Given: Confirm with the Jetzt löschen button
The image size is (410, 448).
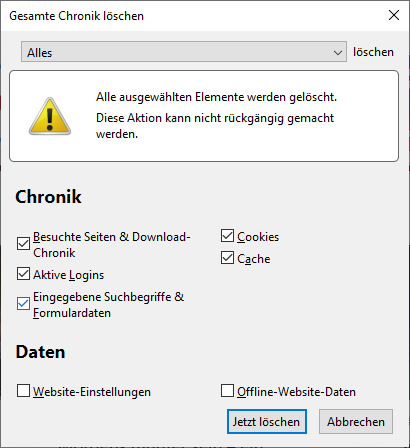Looking at the screenshot, I should coord(267,422).
